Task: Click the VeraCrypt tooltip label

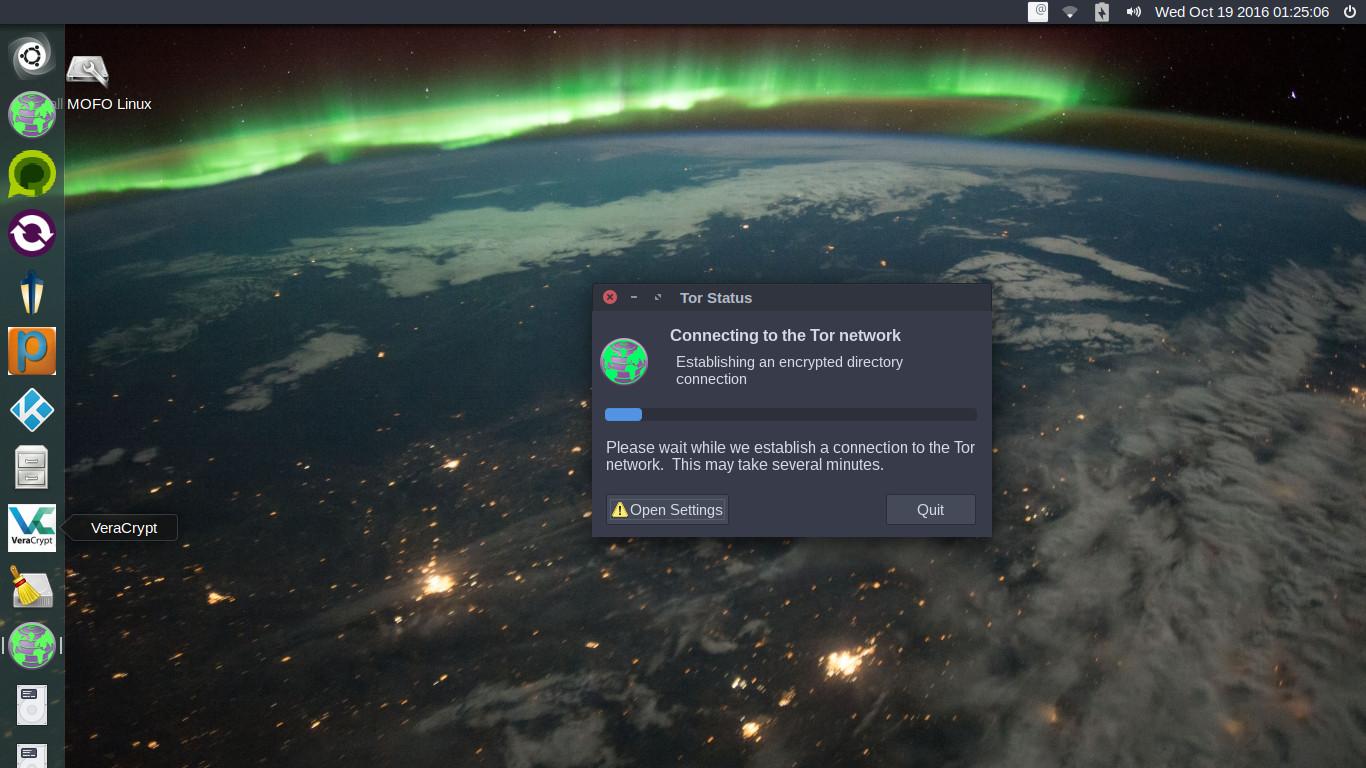Action: (124, 528)
